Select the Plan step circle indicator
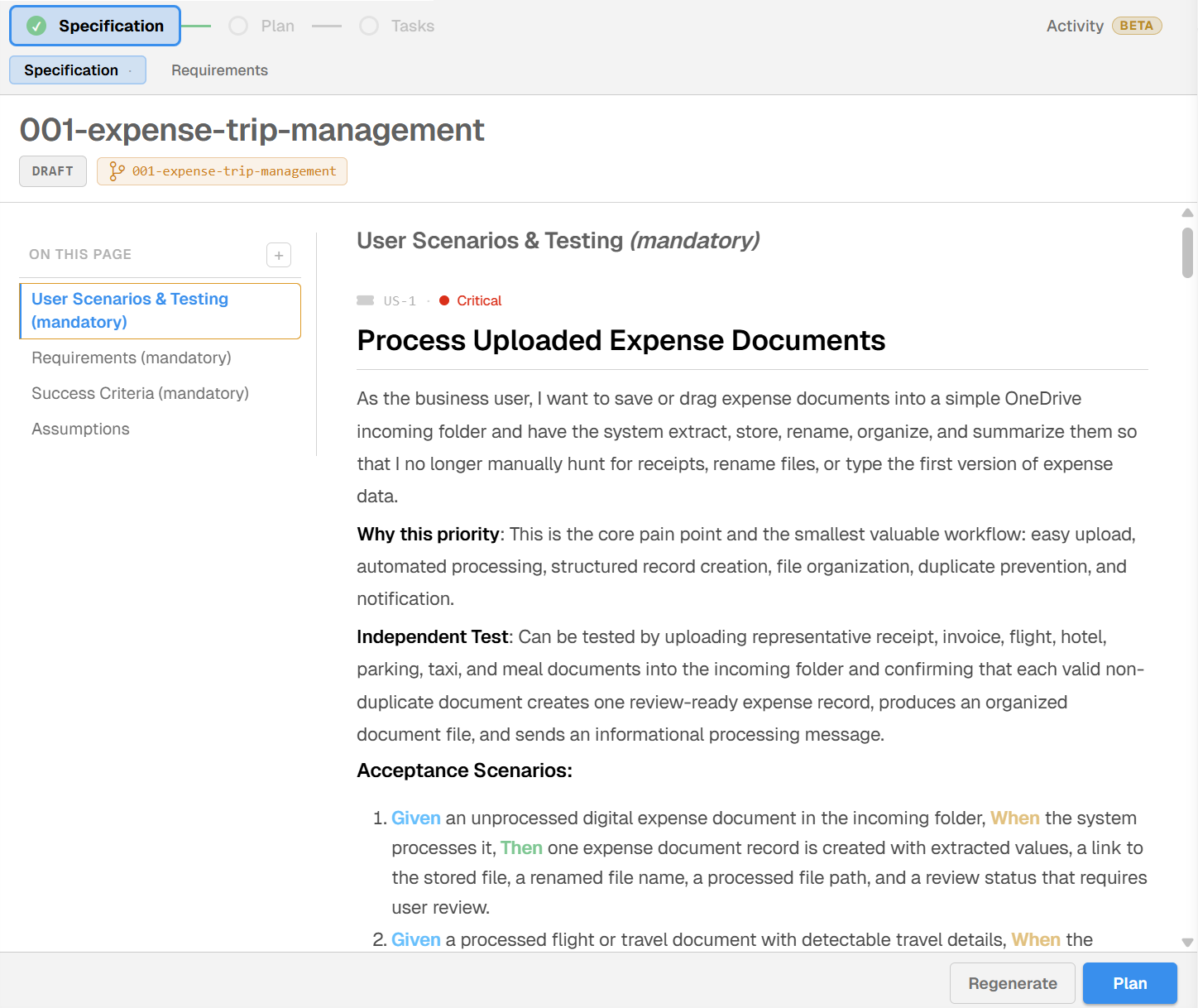The image size is (1198, 1008). [x=238, y=26]
